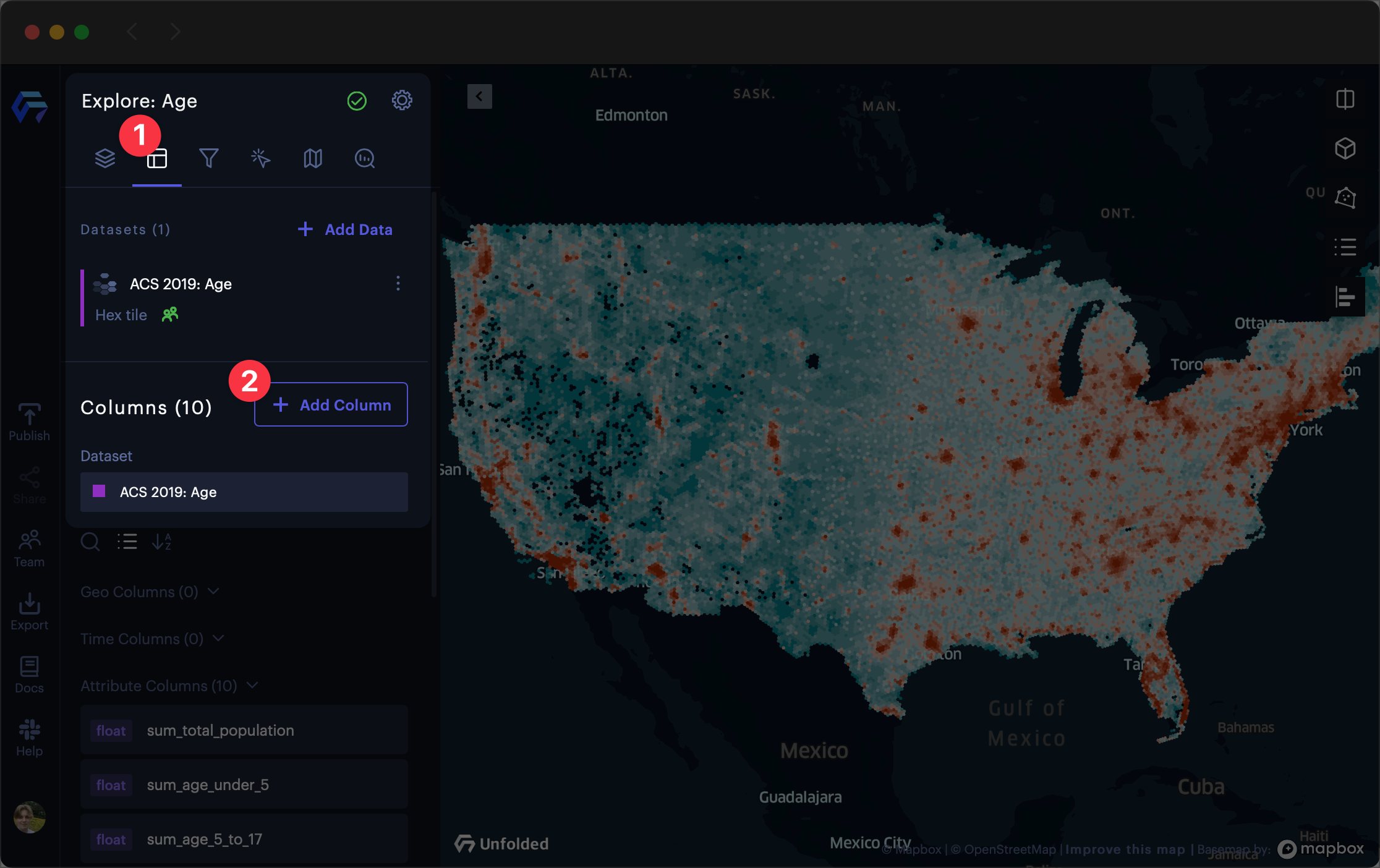The image size is (1380, 868).
Task: Click the purple dataset color swatch
Action: pyautogui.click(x=99, y=491)
